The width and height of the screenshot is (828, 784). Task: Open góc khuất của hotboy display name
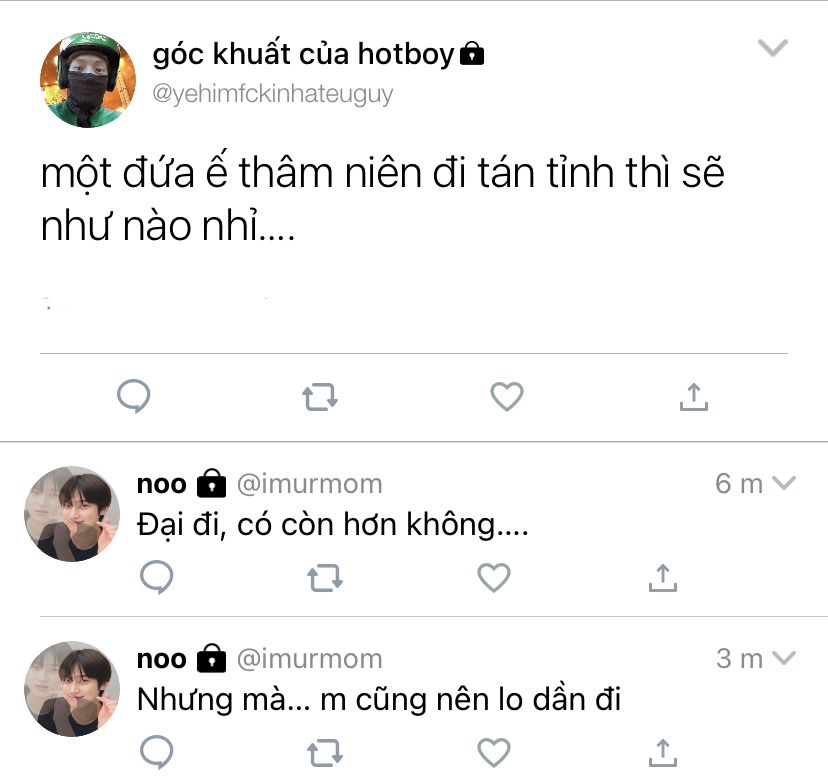[303, 54]
